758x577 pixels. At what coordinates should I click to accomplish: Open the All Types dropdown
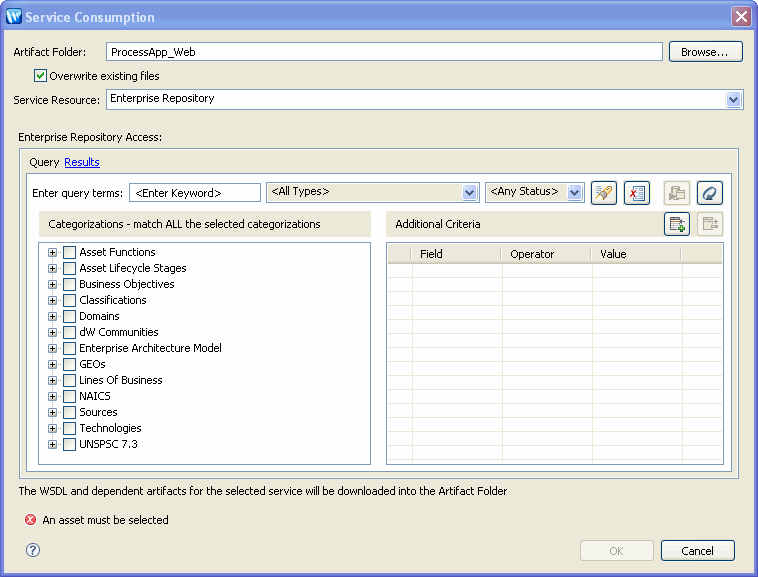469,192
